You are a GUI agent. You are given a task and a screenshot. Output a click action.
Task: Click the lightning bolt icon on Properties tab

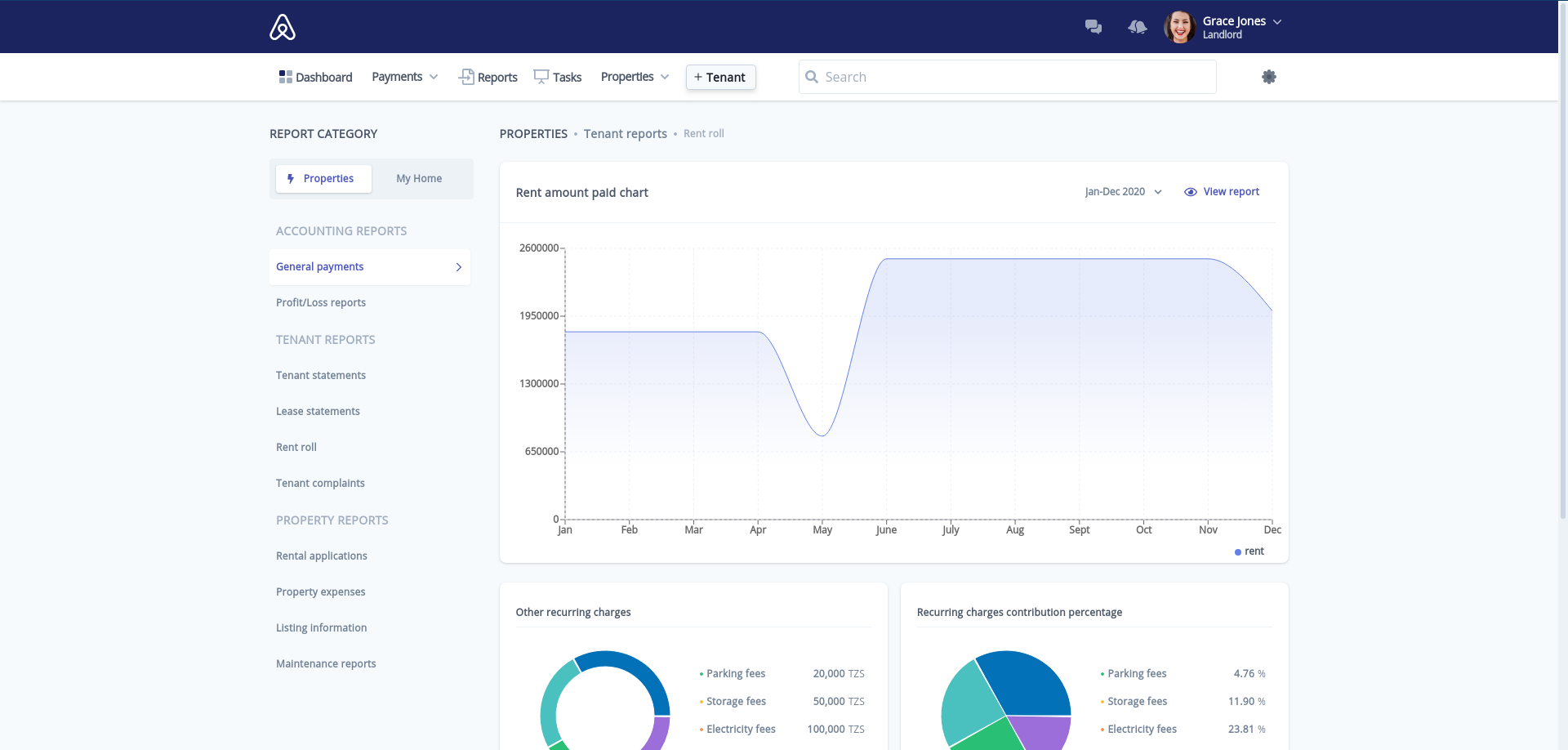click(291, 178)
